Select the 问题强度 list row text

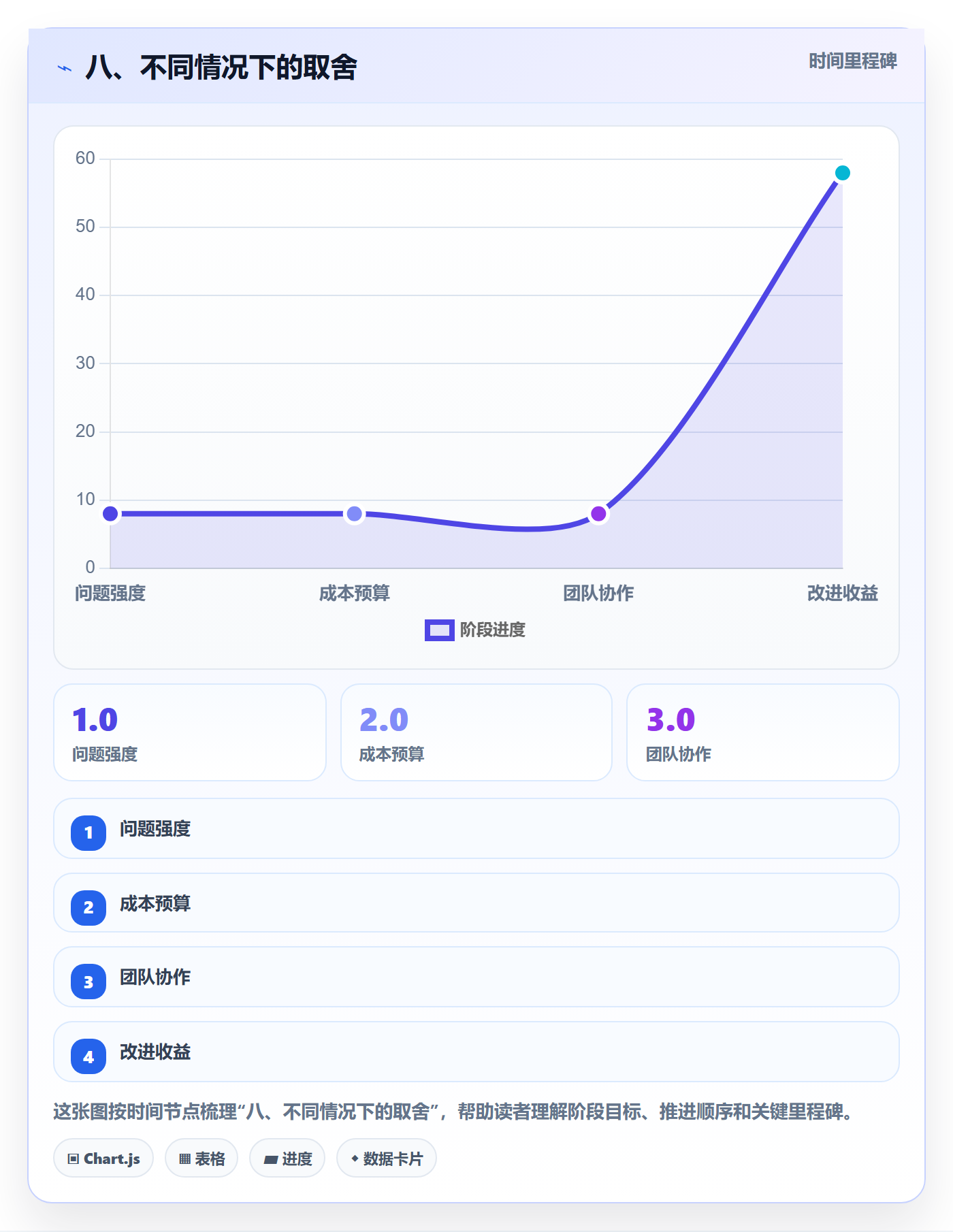(x=155, y=829)
